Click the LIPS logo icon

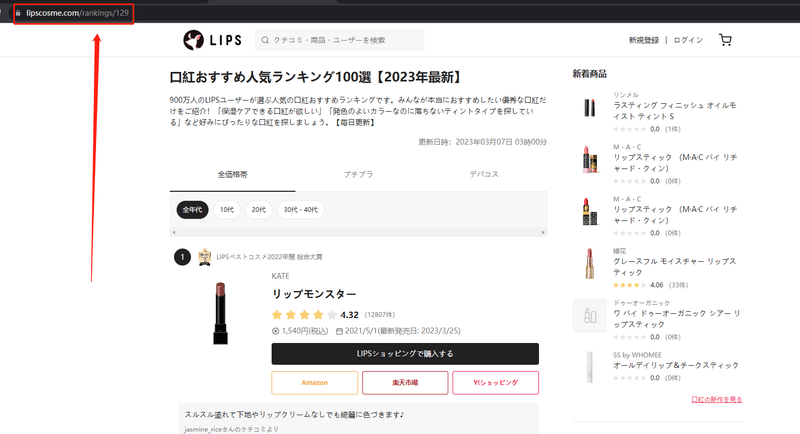pos(193,40)
